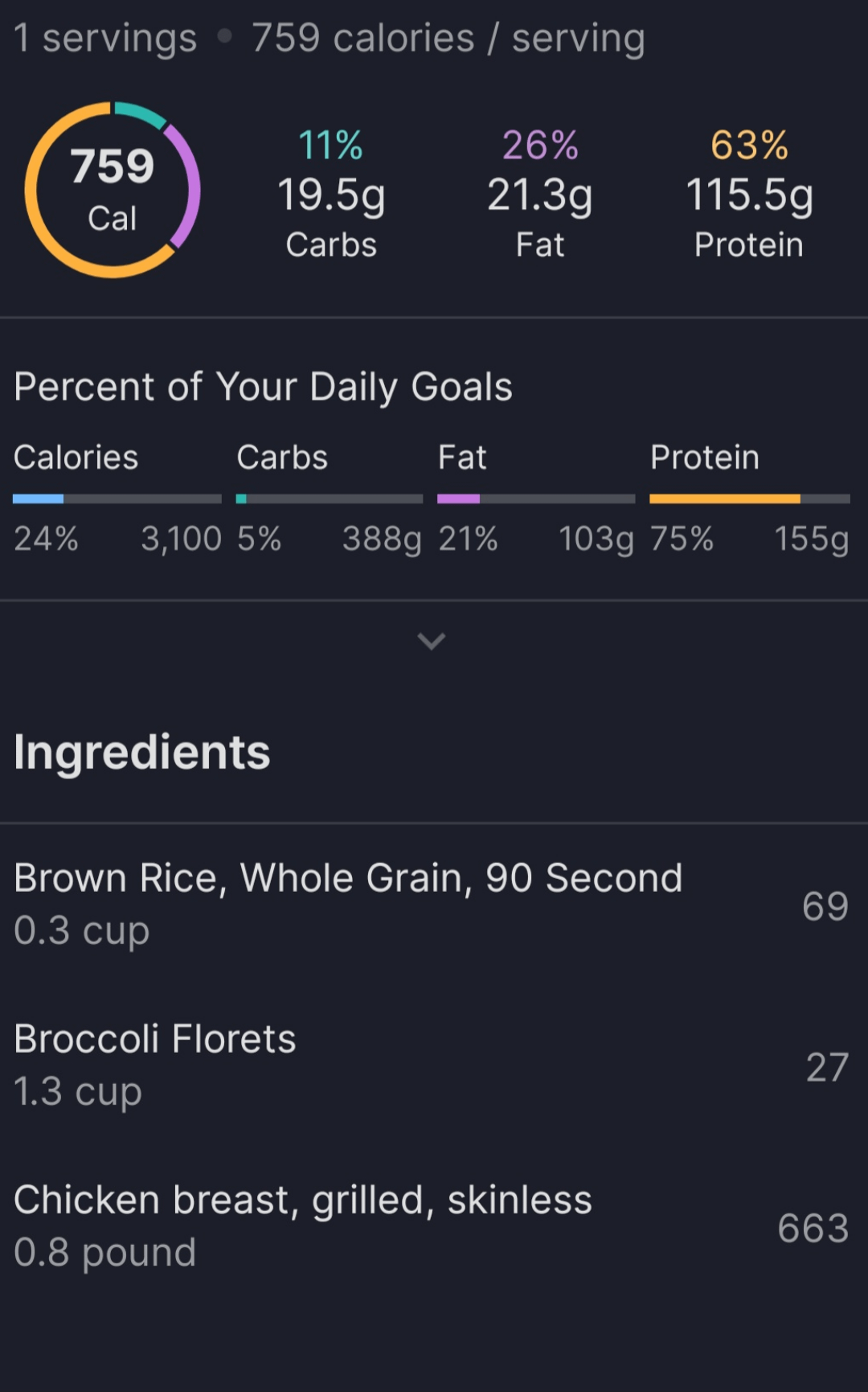Image resolution: width=868 pixels, height=1392 pixels.
Task: Select the Ingredients section heading
Action: [x=142, y=752]
